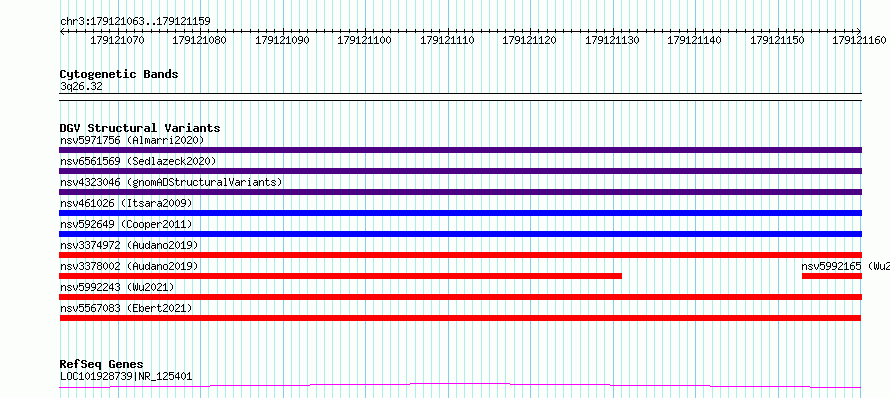
Task: Open nsv6561569 (Sedlazeck2020) label
Action: pos(138,161)
